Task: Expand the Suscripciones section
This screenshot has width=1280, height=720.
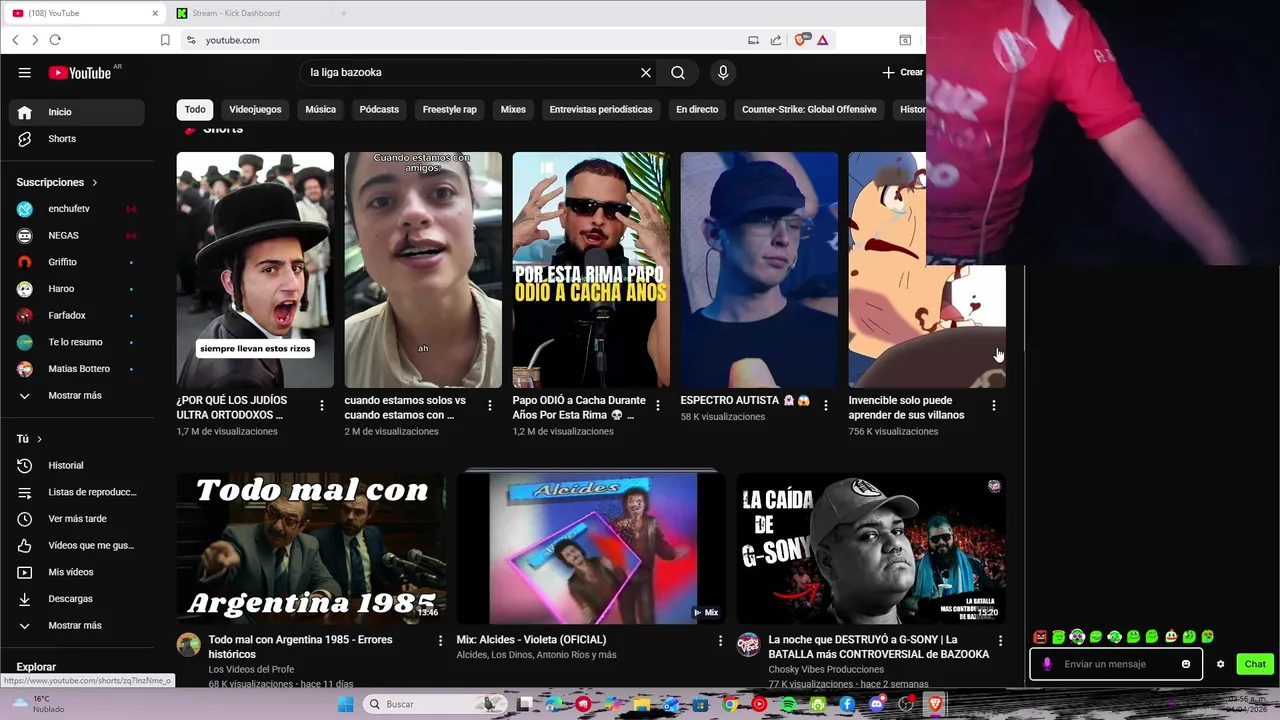Action: (x=57, y=182)
